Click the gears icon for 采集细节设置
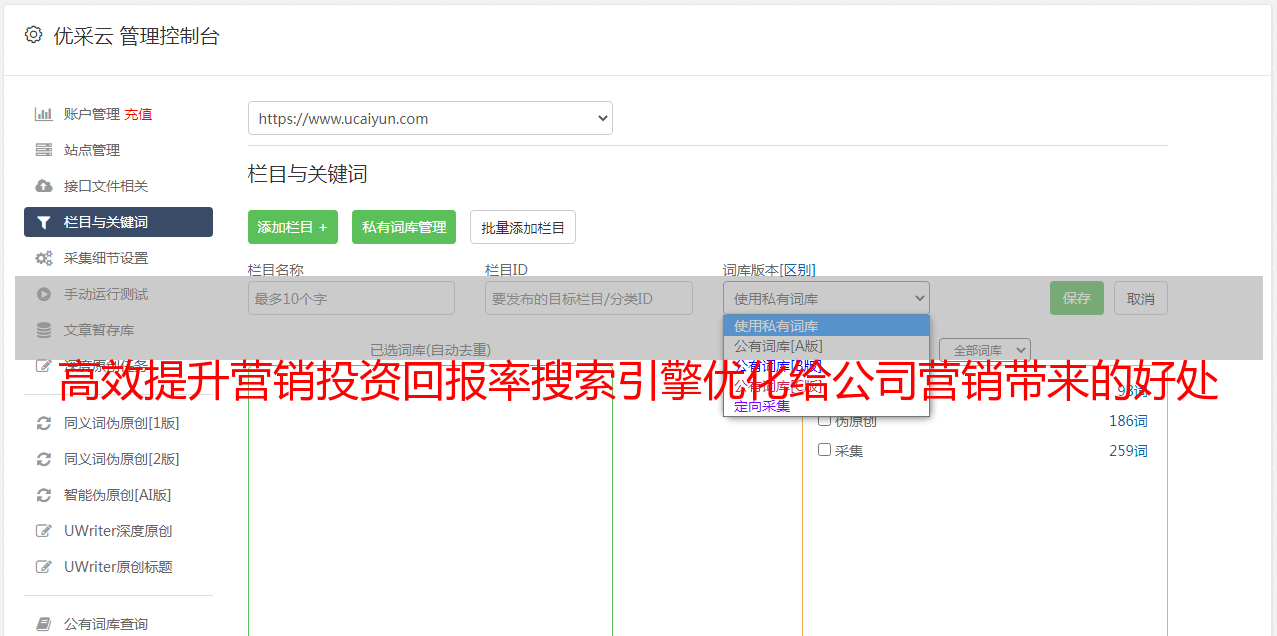This screenshot has width=1277, height=636. pos(44,258)
